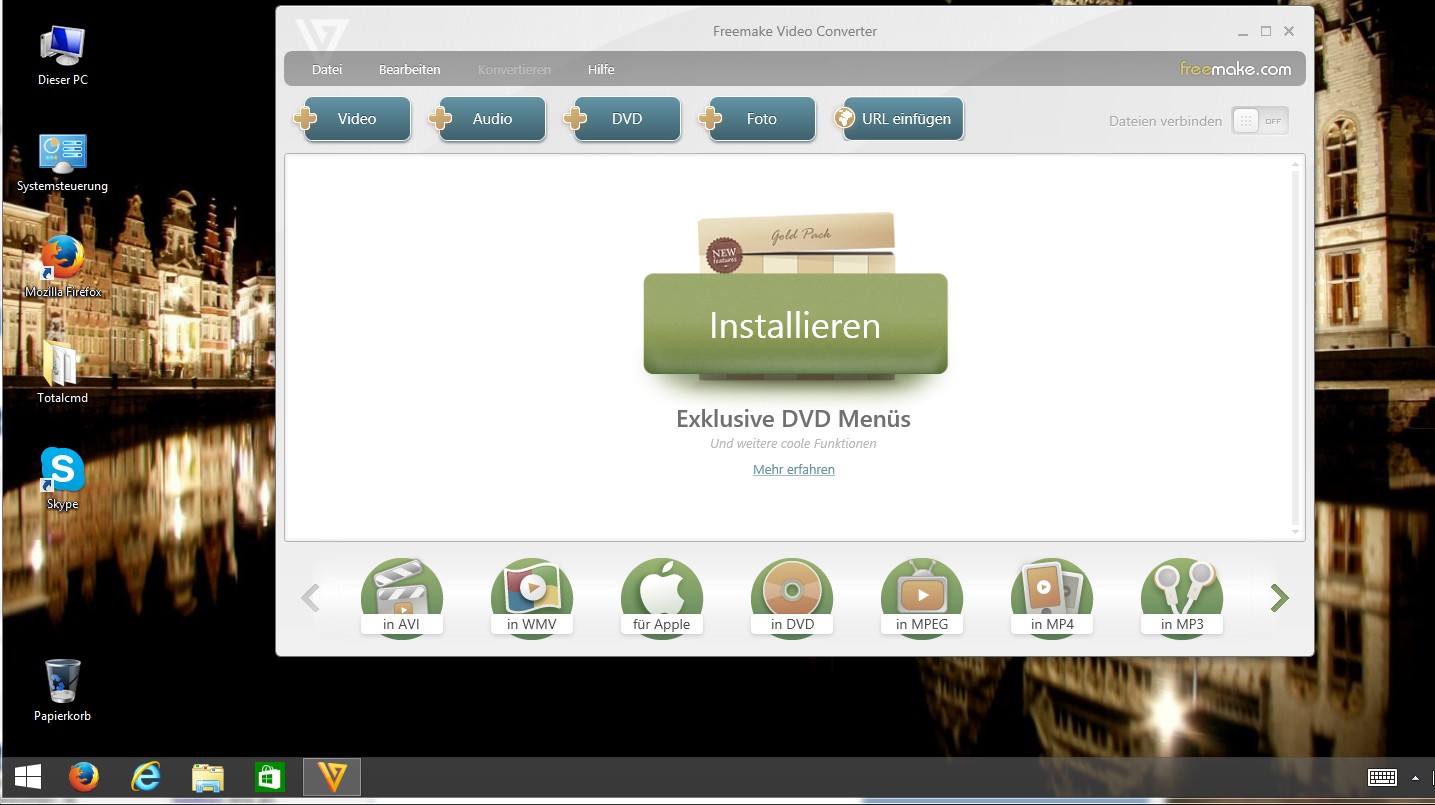This screenshot has width=1435, height=805.
Task: Click the green Installieren button
Action: click(795, 324)
